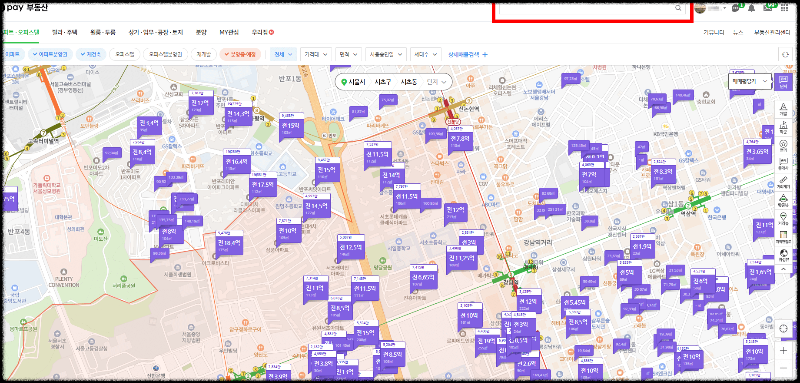800x383 pixels.
Task: Expand the account name dropdown arrow
Action: click(724, 8)
